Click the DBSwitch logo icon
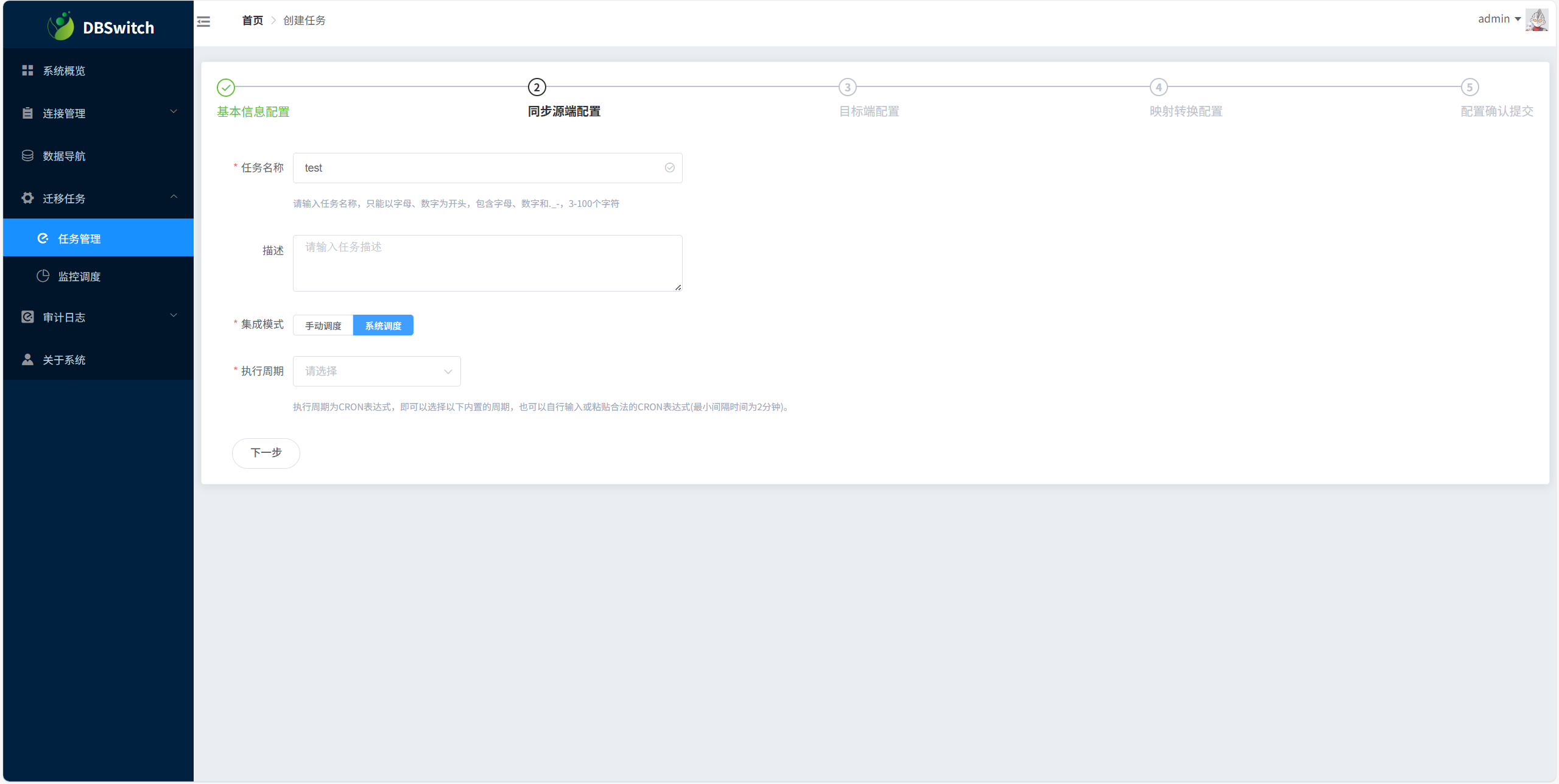Image resolution: width=1559 pixels, height=784 pixels. click(x=61, y=26)
